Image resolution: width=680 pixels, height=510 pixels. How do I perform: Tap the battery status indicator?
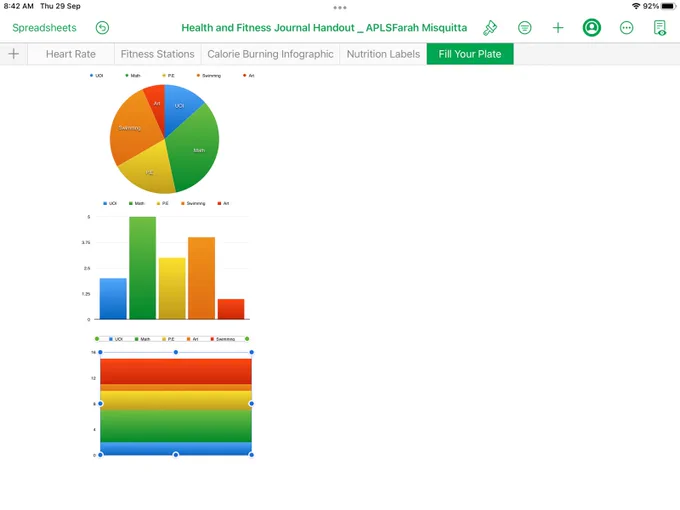point(668,6)
